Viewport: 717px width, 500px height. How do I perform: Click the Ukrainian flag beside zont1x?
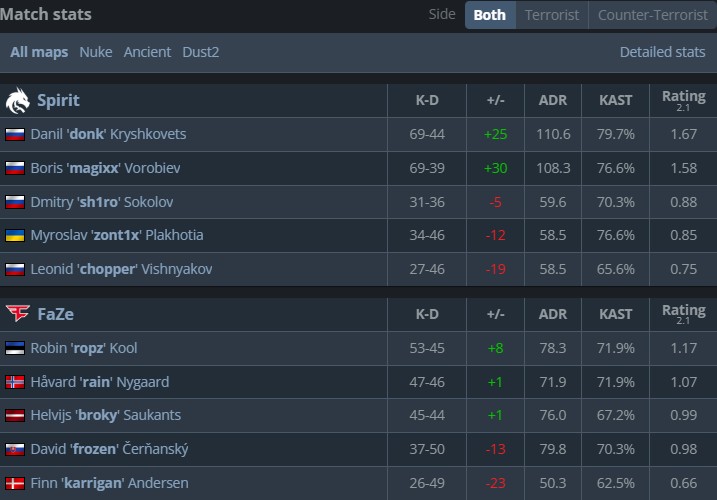[x=15, y=235]
